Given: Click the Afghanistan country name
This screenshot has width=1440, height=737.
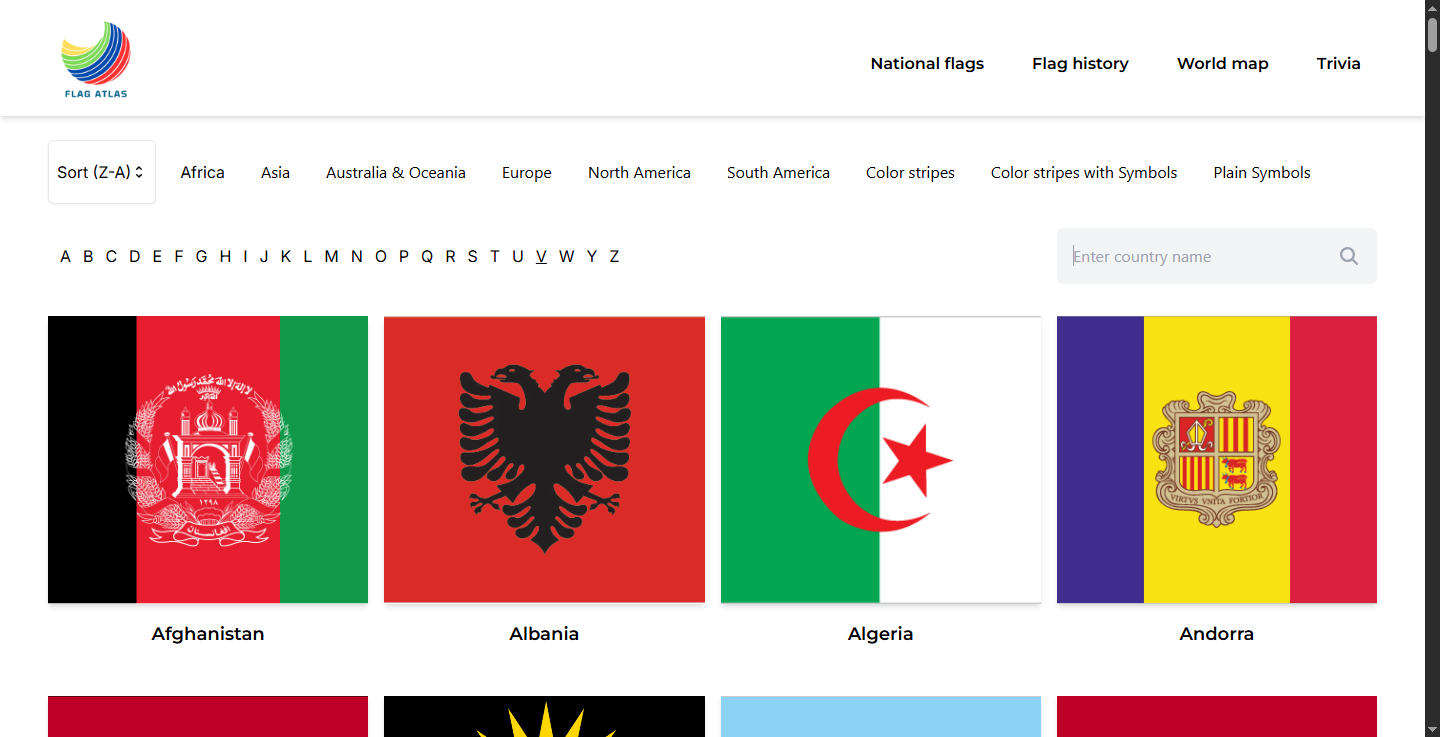Looking at the screenshot, I should [208, 633].
